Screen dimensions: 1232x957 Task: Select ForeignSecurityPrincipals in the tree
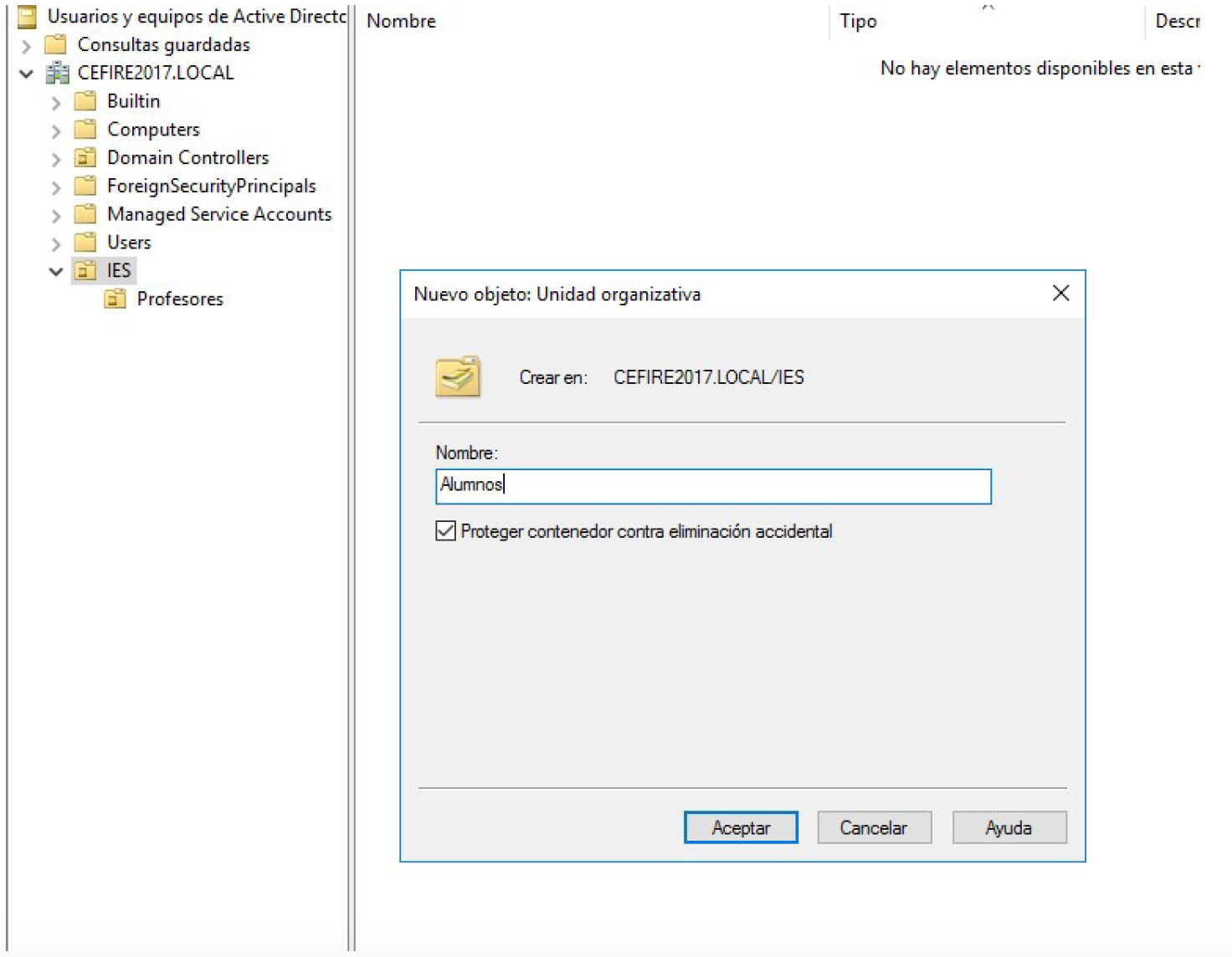211,186
